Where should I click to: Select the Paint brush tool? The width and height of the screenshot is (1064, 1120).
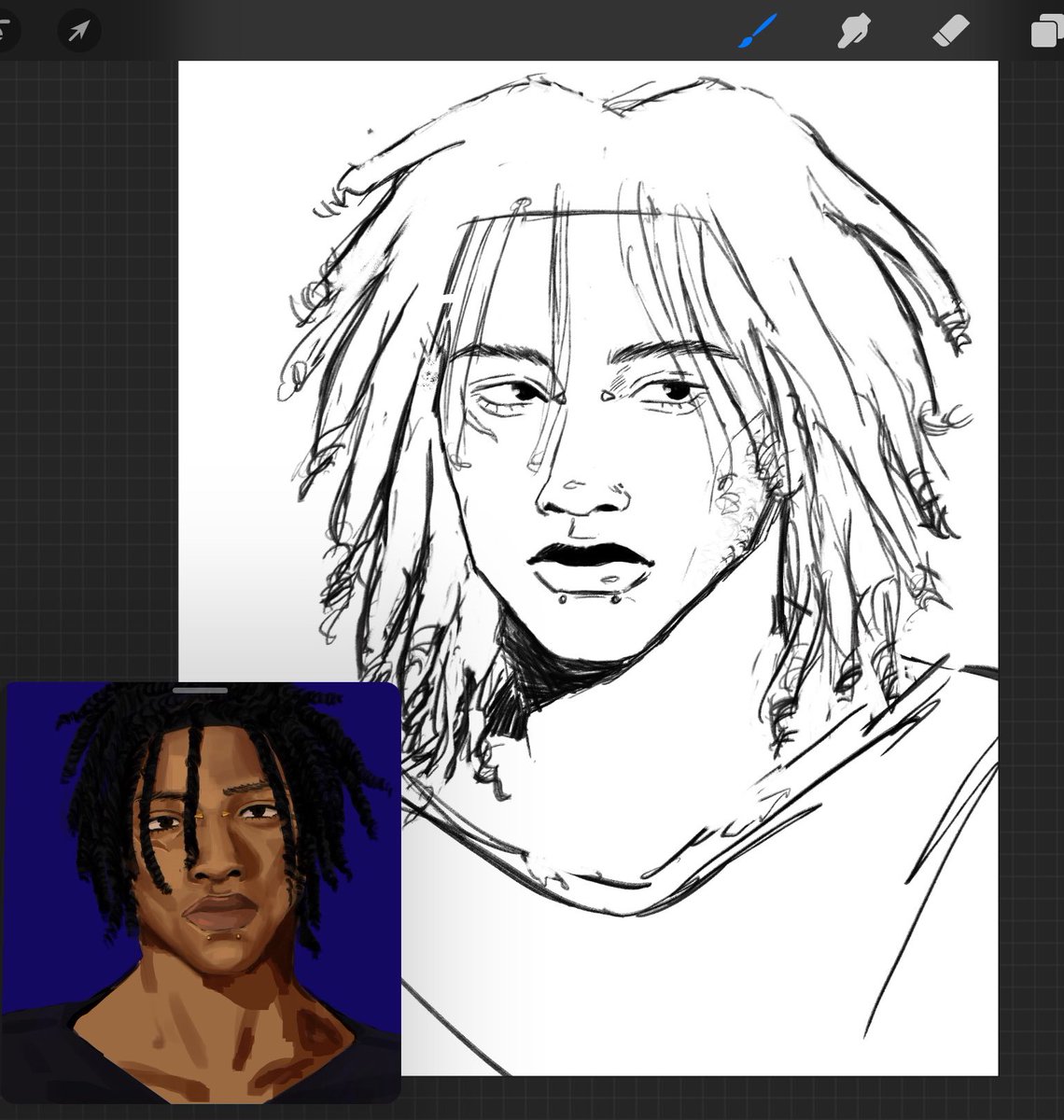click(x=757, y=31)
